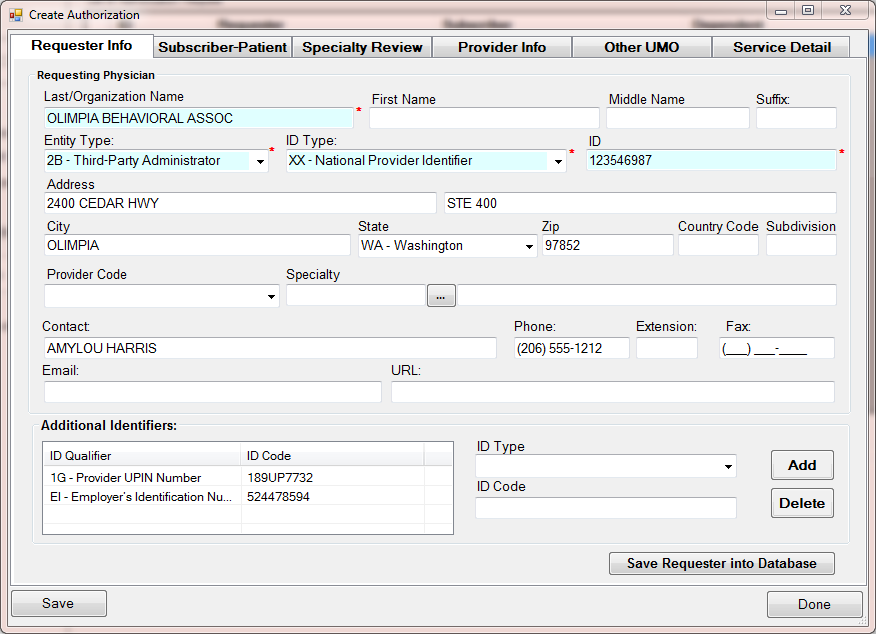Expand the ID Type National Provider dropdown
Image resolution: width=876 pixels, height=634 pixels.
coord(558,161)
